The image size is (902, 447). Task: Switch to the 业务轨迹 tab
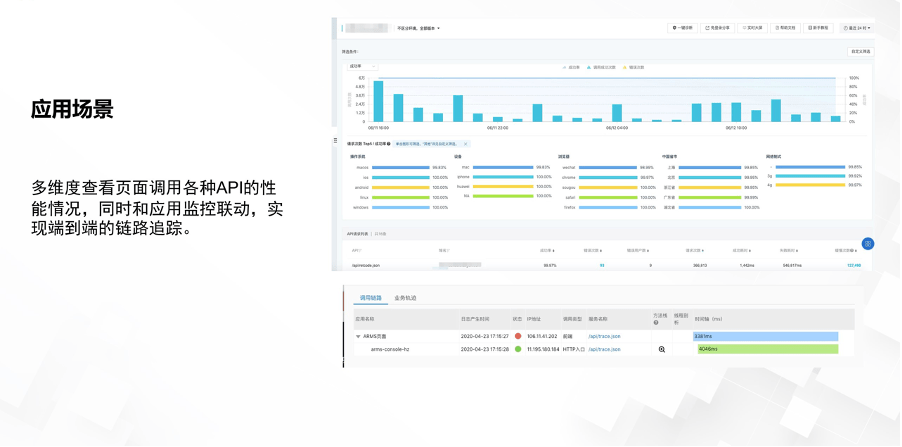coord(405,298)
